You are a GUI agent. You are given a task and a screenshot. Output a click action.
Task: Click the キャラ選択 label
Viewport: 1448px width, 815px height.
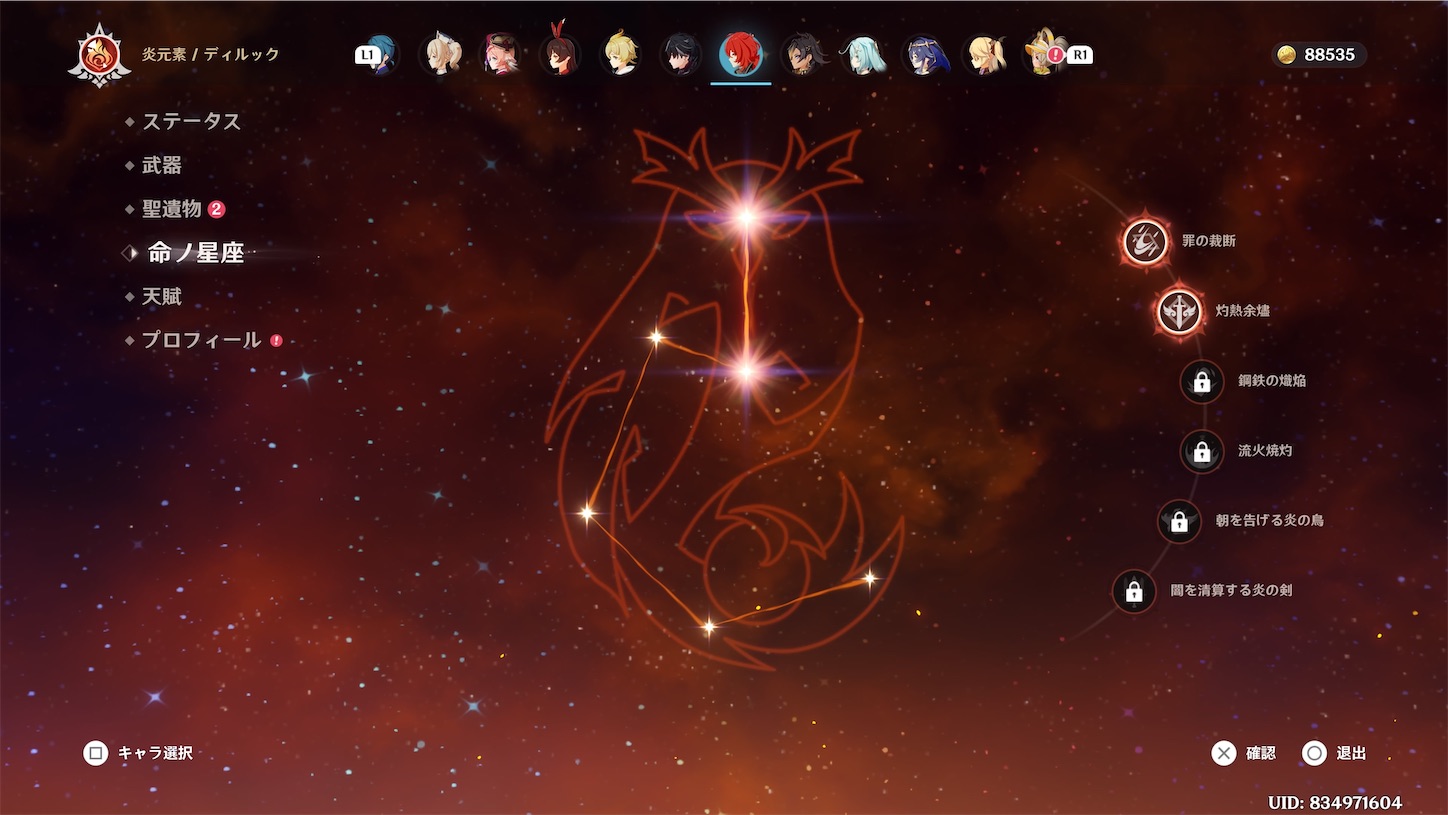click(x=155, y=753)
